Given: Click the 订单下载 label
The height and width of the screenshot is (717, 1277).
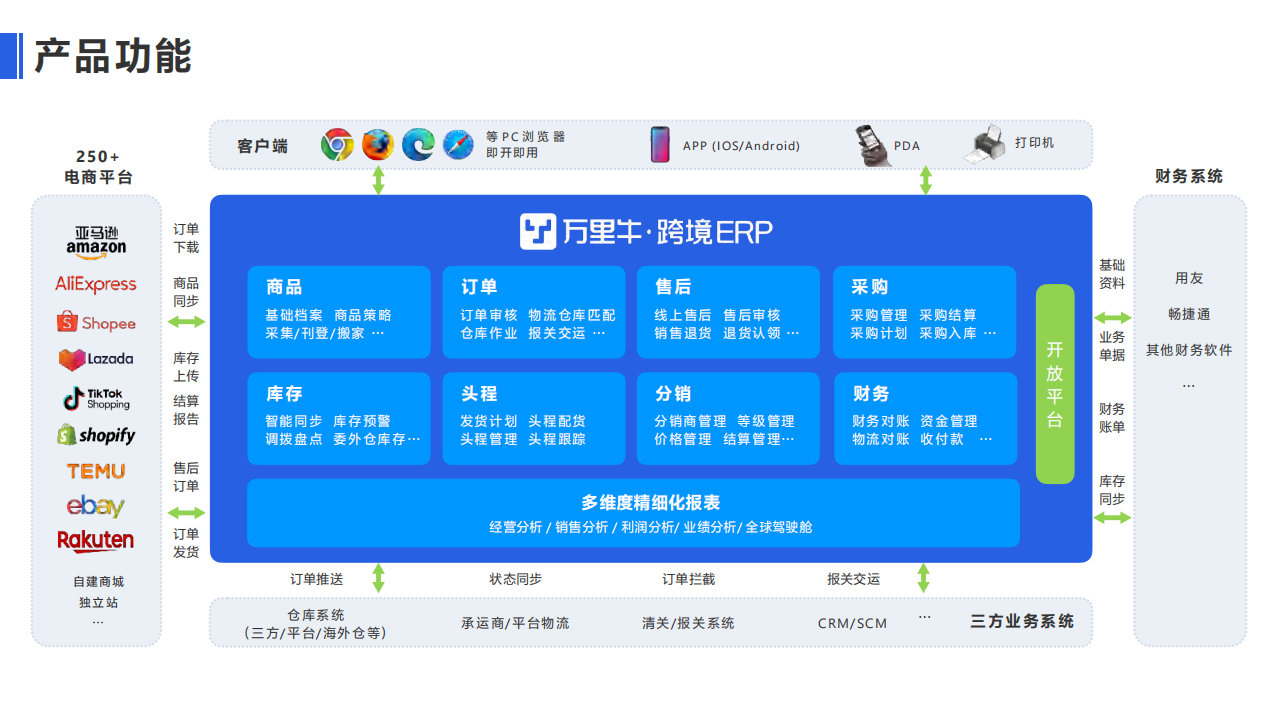Looking at the screenshot, I should tap(186, 238).
